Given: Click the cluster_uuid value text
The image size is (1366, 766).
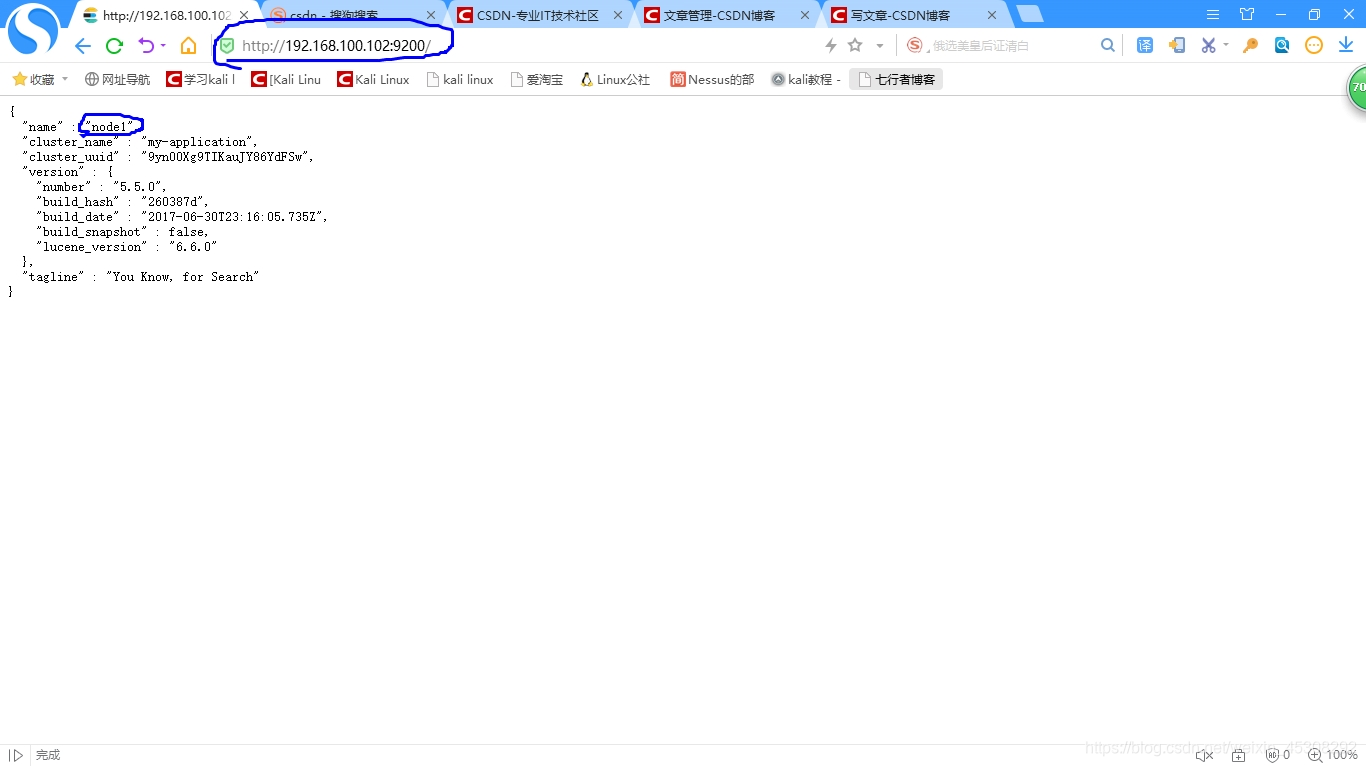Looking at the screenshot, I should coord(228,157).
